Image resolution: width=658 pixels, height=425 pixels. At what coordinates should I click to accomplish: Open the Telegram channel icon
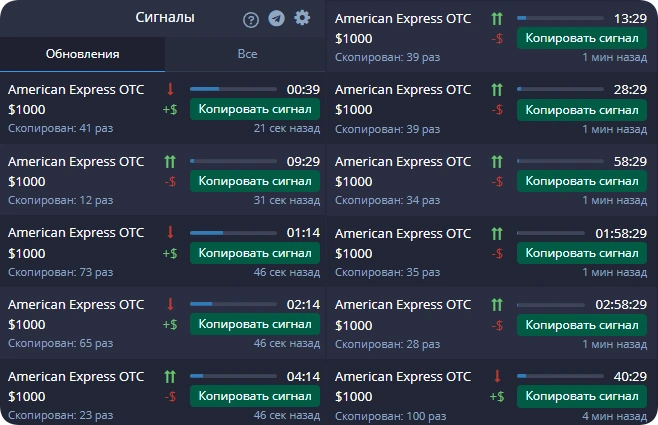point(276,18)
